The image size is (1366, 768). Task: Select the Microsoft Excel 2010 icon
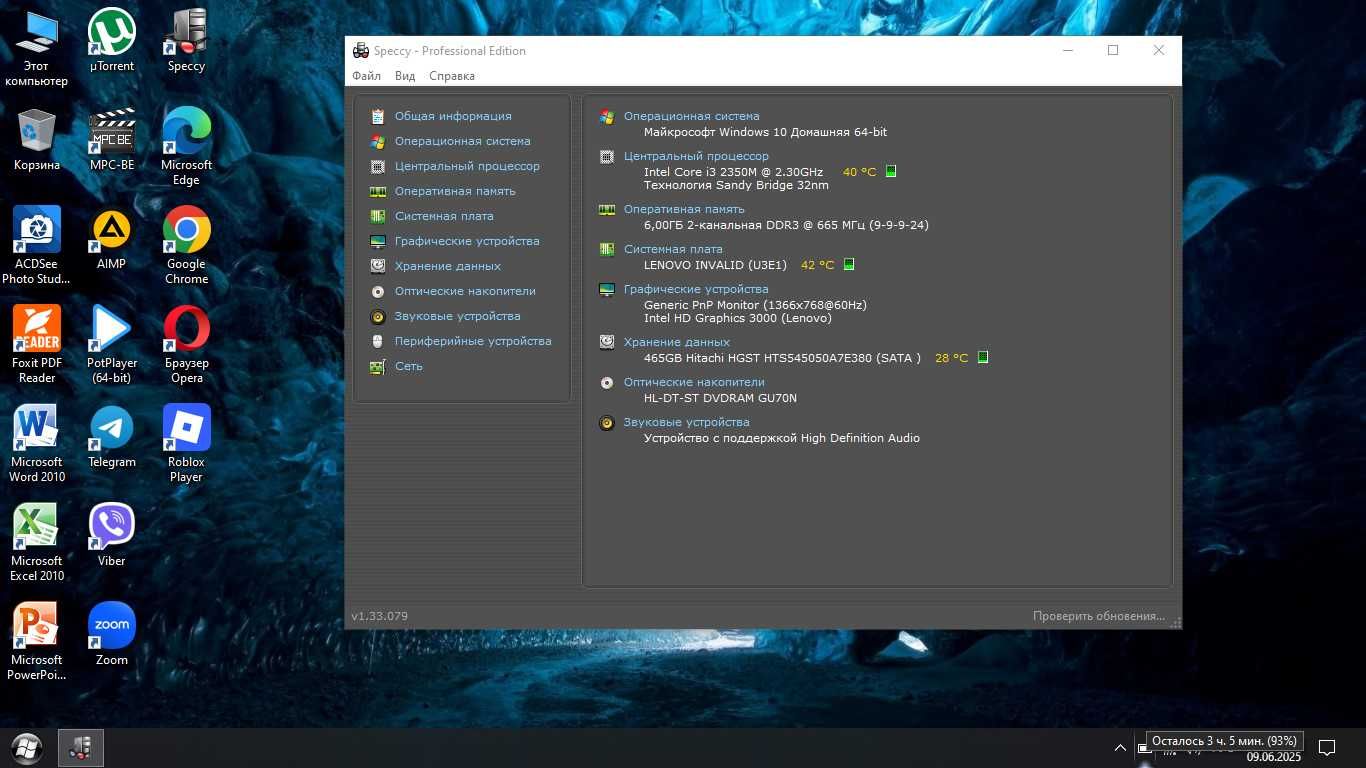(37, 543)
